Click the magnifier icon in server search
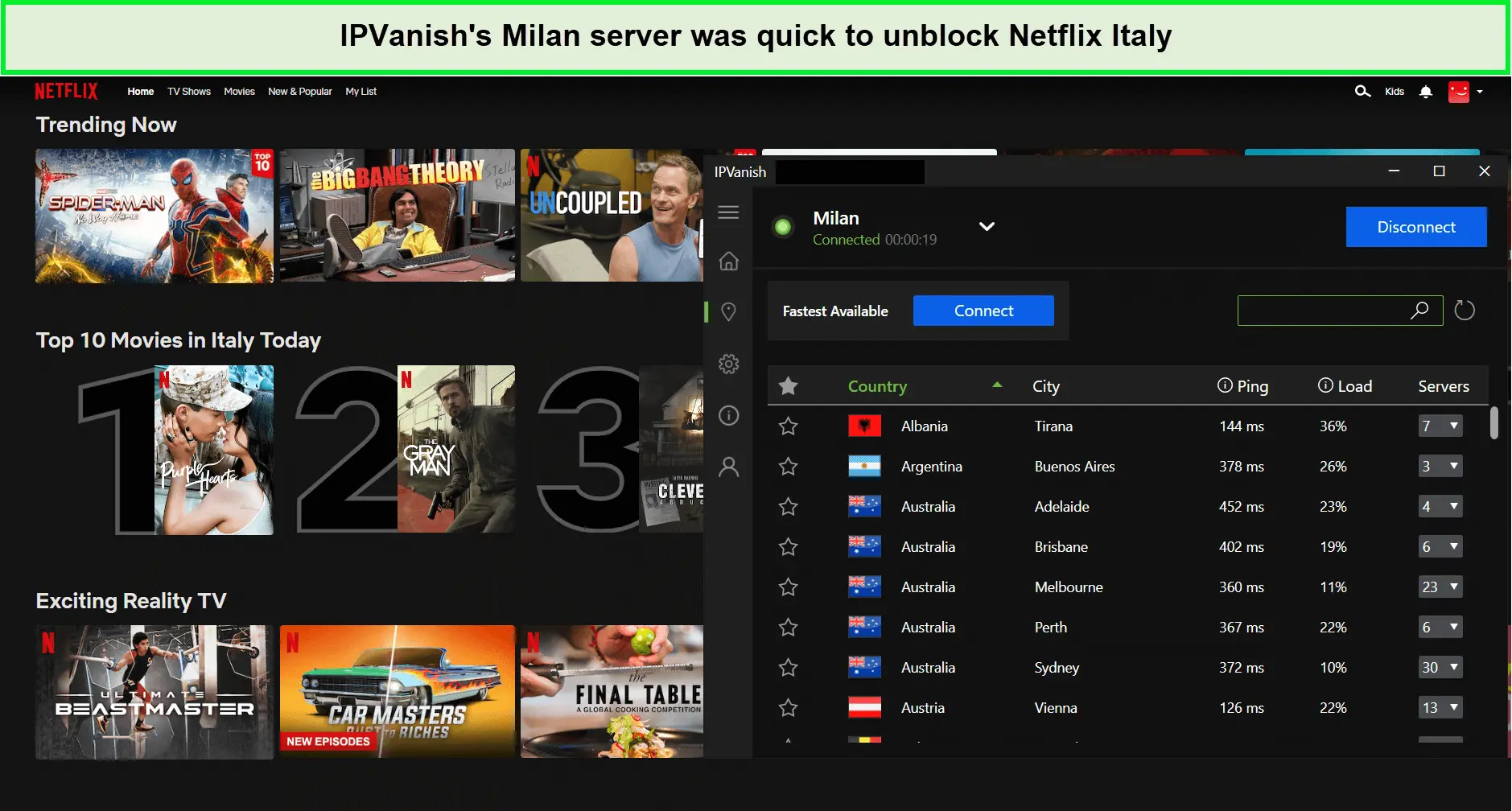Screen dimensions: 1512x811 [x=1420, y=310]
